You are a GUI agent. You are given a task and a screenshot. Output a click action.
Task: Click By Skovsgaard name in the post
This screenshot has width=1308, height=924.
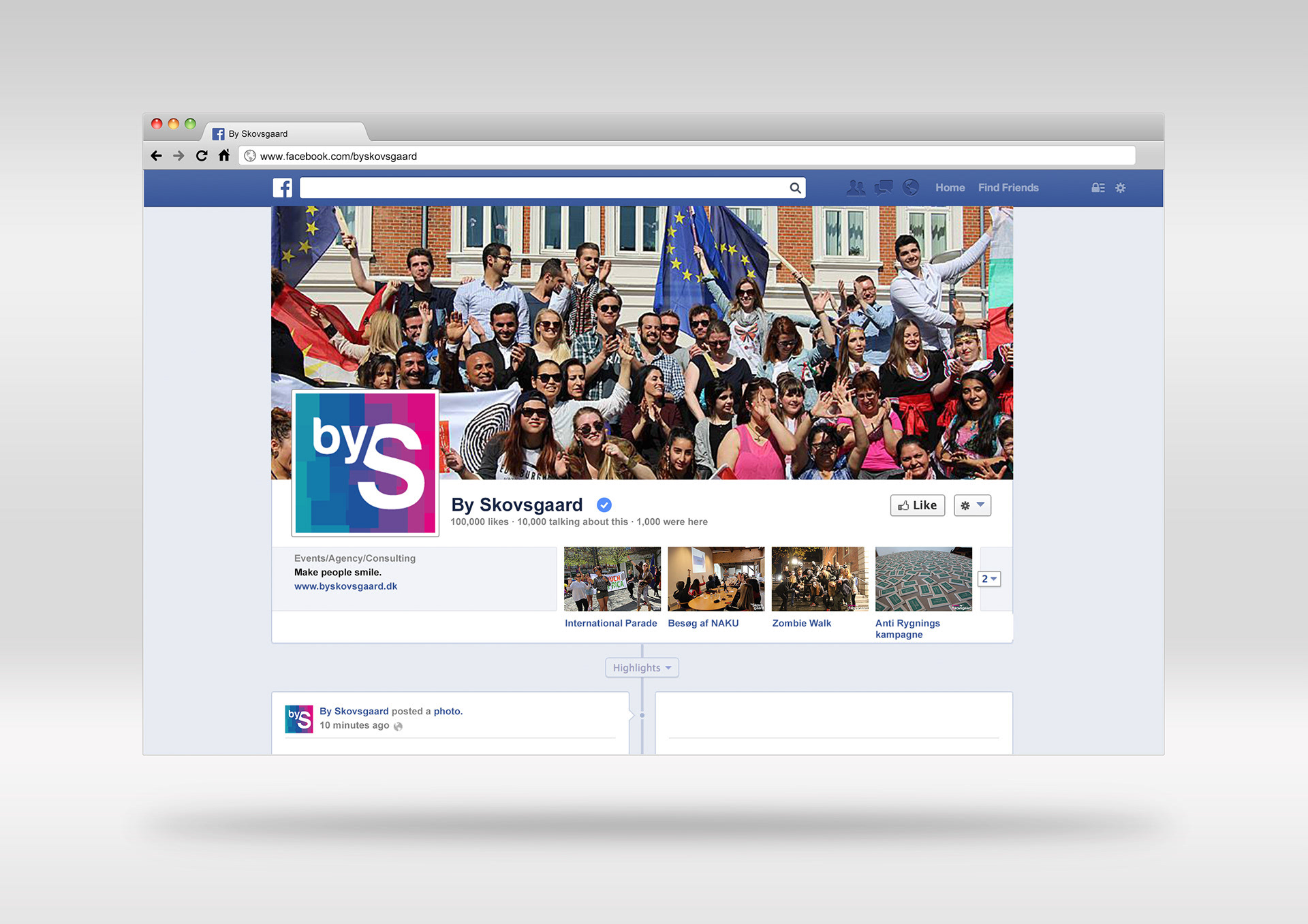coord(354,711)
